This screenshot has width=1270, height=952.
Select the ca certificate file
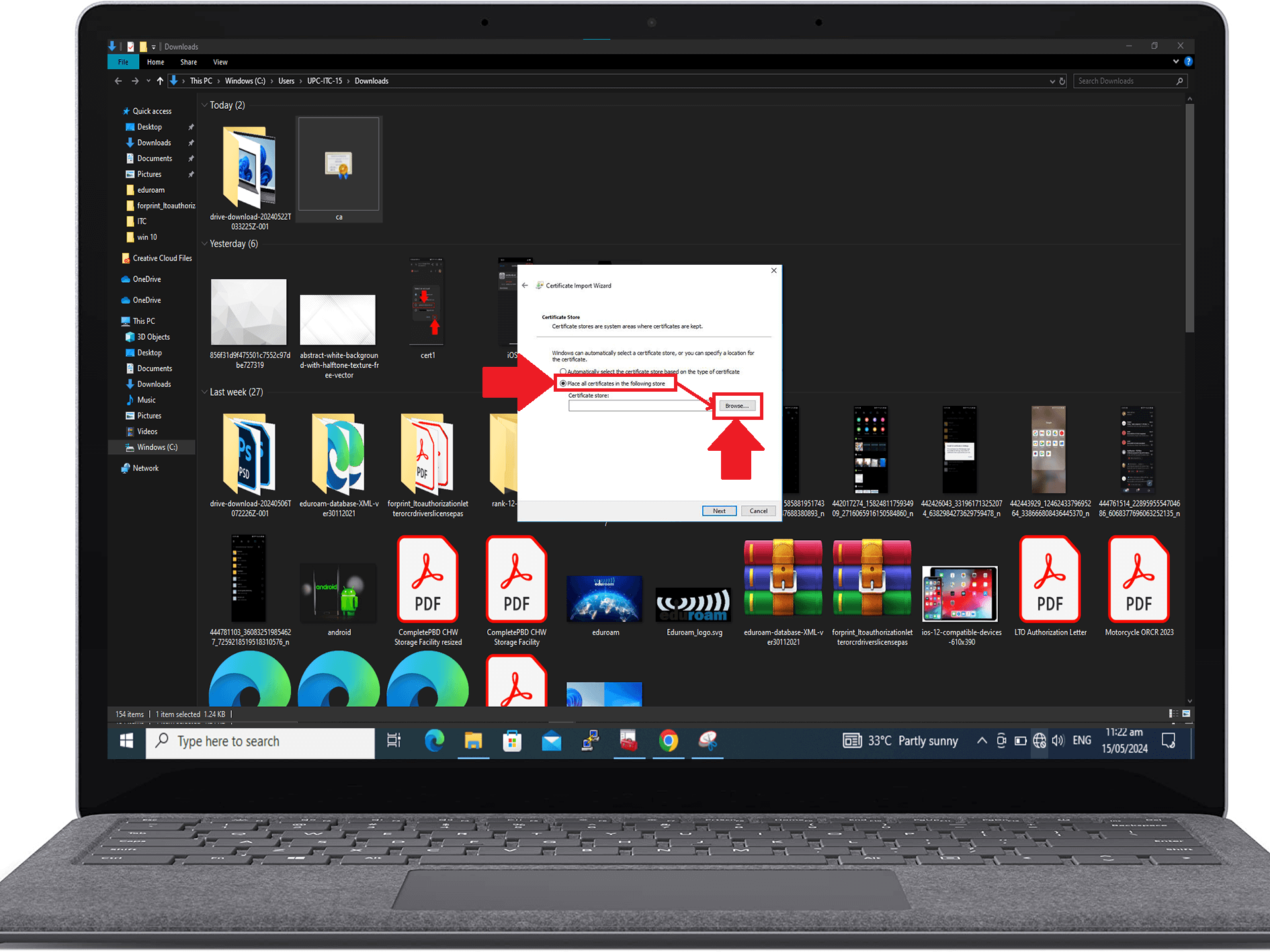point(339,169)
